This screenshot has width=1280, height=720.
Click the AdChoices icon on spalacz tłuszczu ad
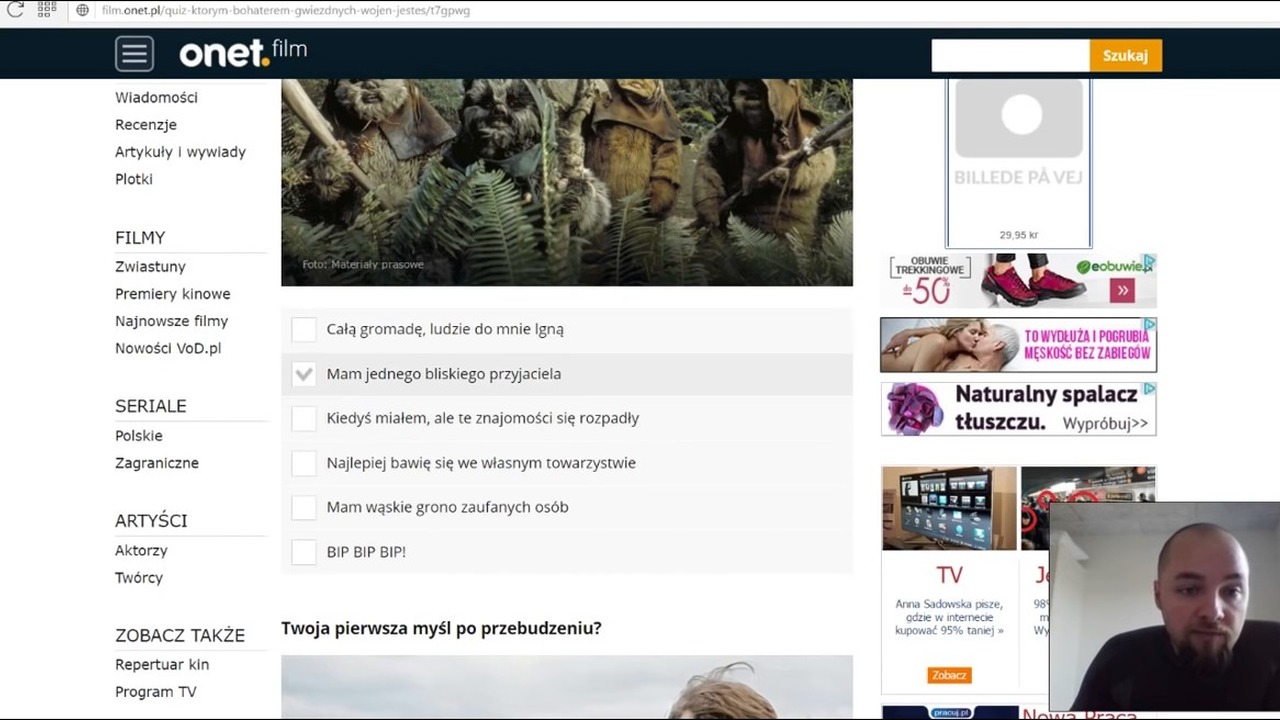tap(1150, 389)
